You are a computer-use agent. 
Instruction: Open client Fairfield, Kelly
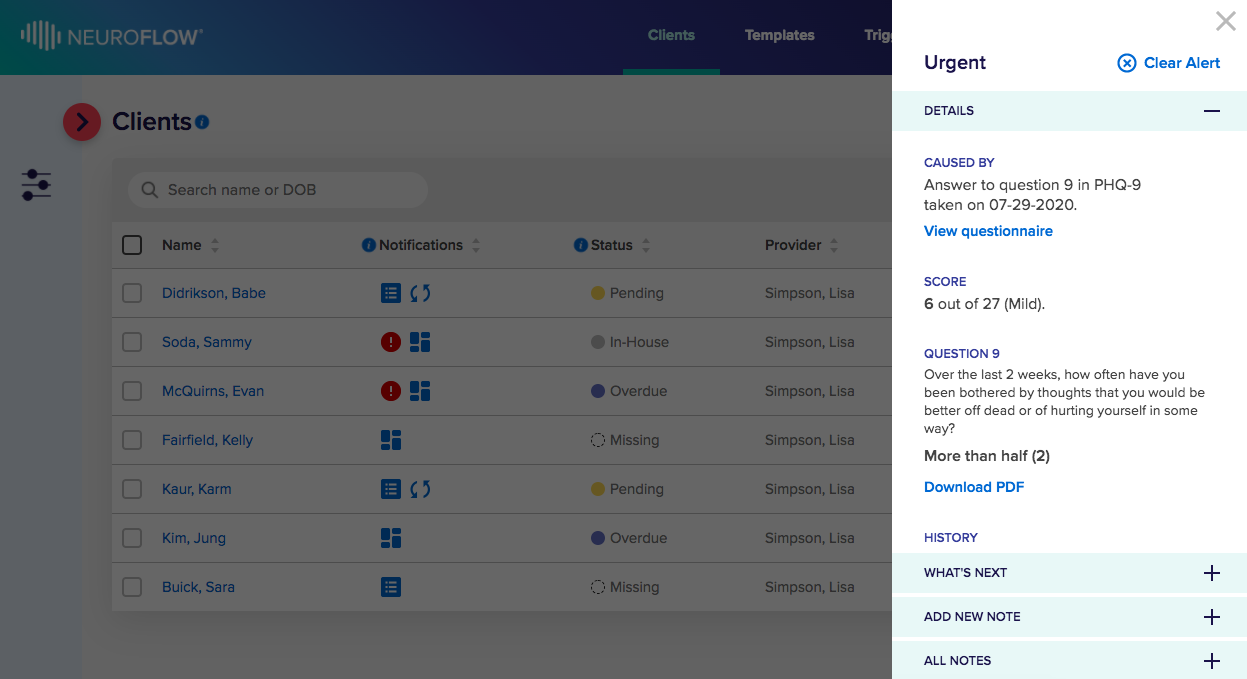click(207, 440)
